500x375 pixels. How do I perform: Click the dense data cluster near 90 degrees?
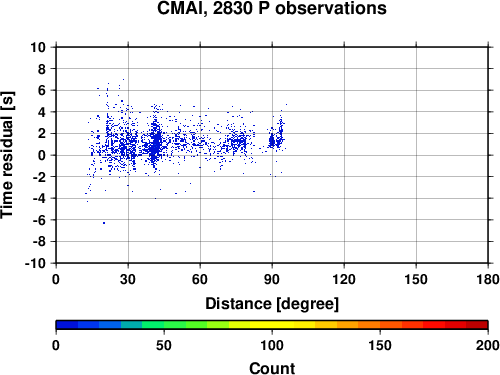[x=272, y=141]
